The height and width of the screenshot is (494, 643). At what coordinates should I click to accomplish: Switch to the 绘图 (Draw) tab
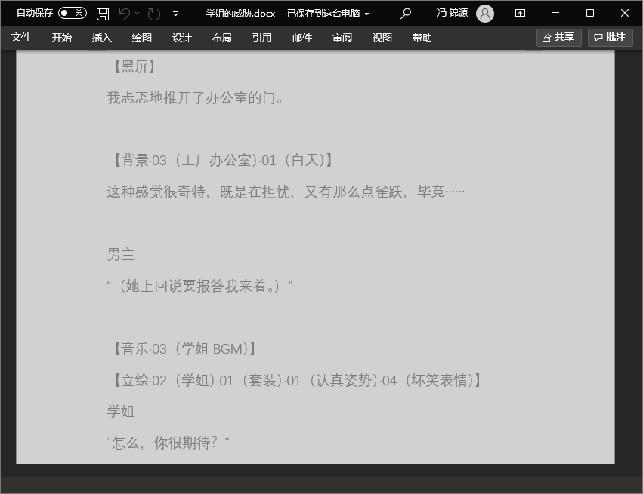(141, 38)
